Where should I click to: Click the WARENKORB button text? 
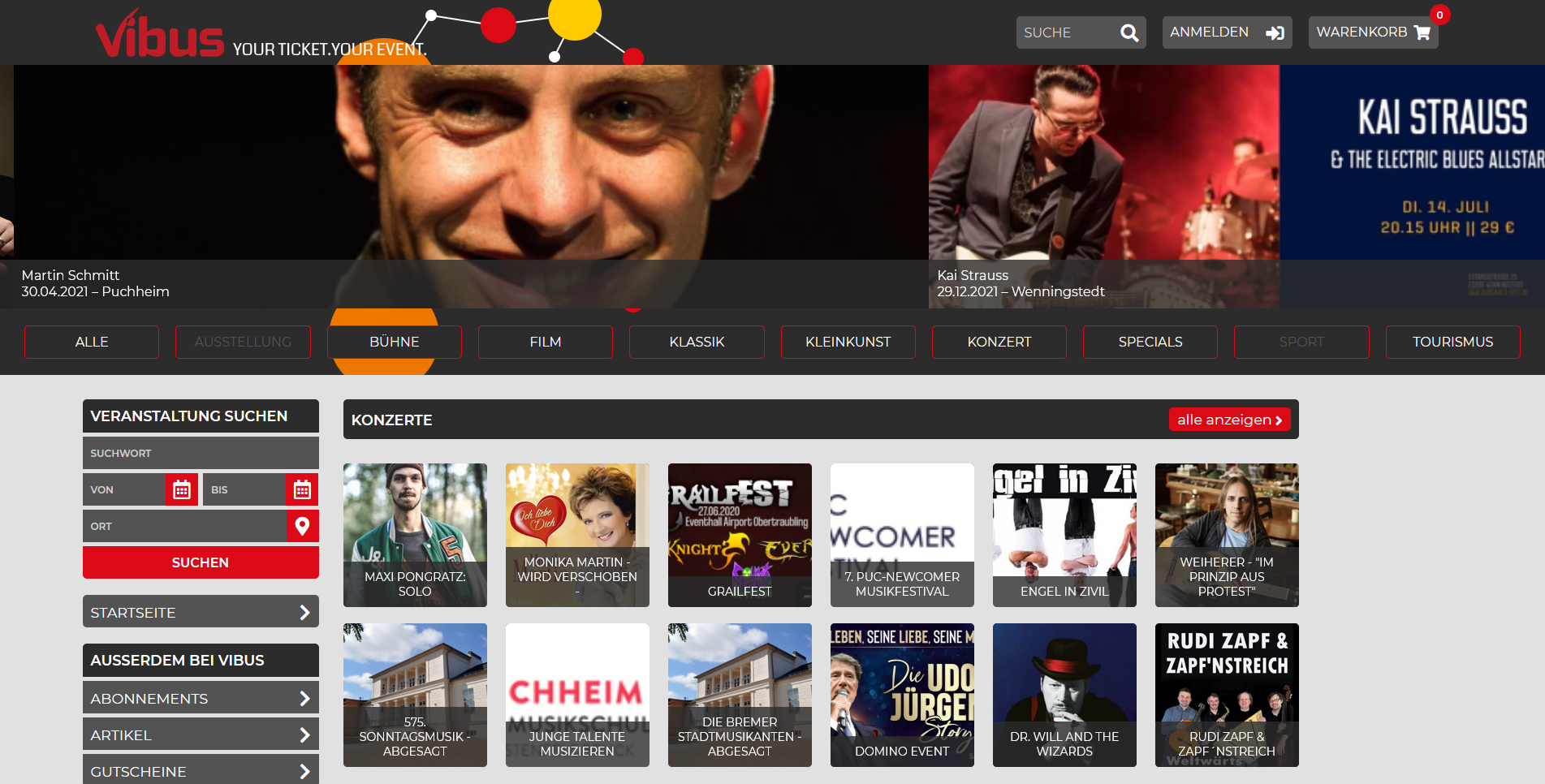[1362, 32]
